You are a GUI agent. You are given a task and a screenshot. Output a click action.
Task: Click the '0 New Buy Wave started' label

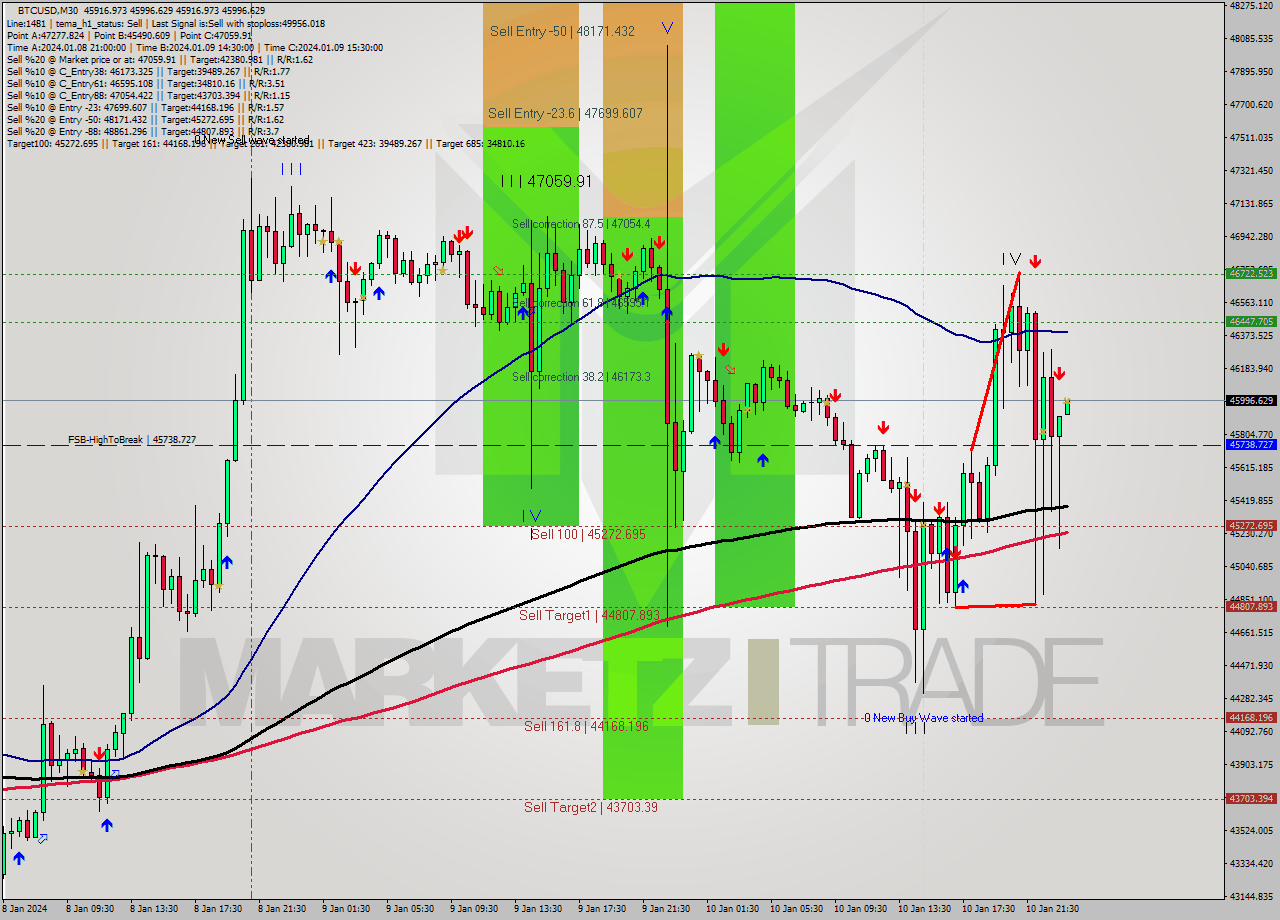923,718
